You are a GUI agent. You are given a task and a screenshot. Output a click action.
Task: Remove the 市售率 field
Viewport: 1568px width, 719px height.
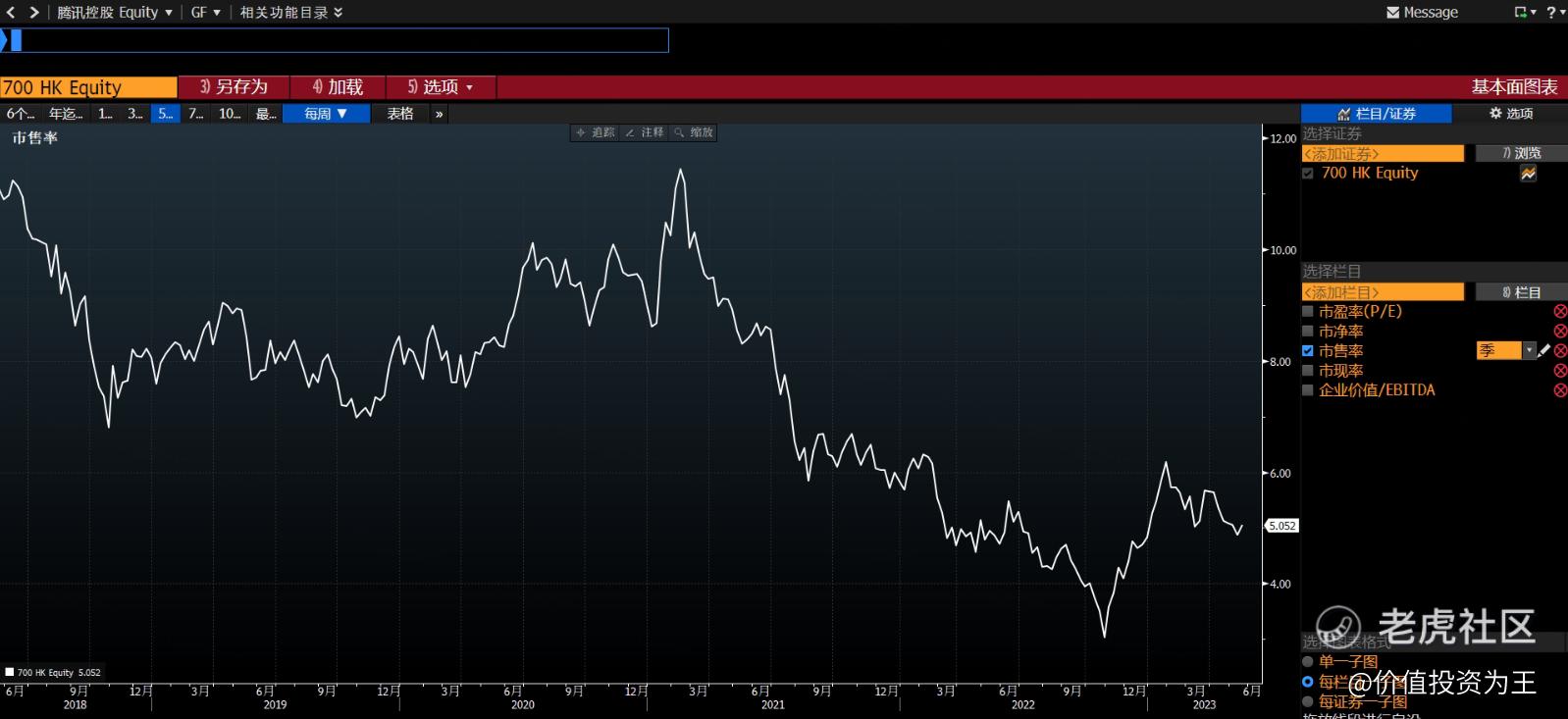[1560, 350]
